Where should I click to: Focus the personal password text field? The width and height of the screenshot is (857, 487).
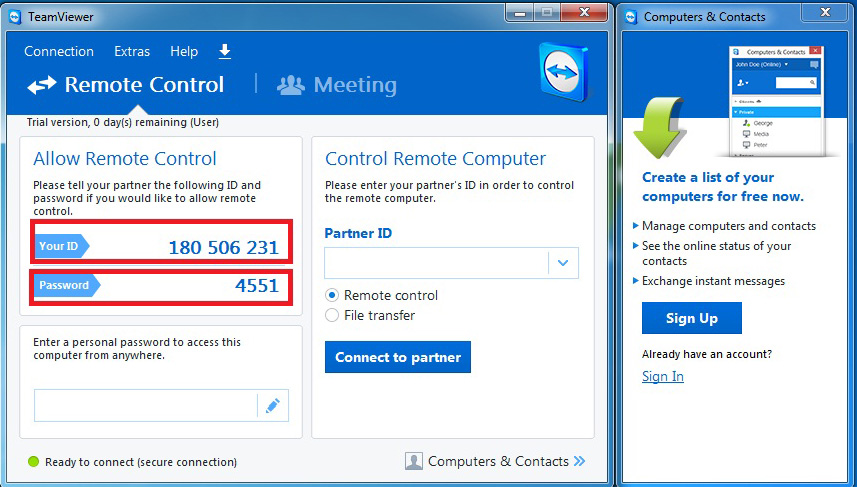(145, 406)
